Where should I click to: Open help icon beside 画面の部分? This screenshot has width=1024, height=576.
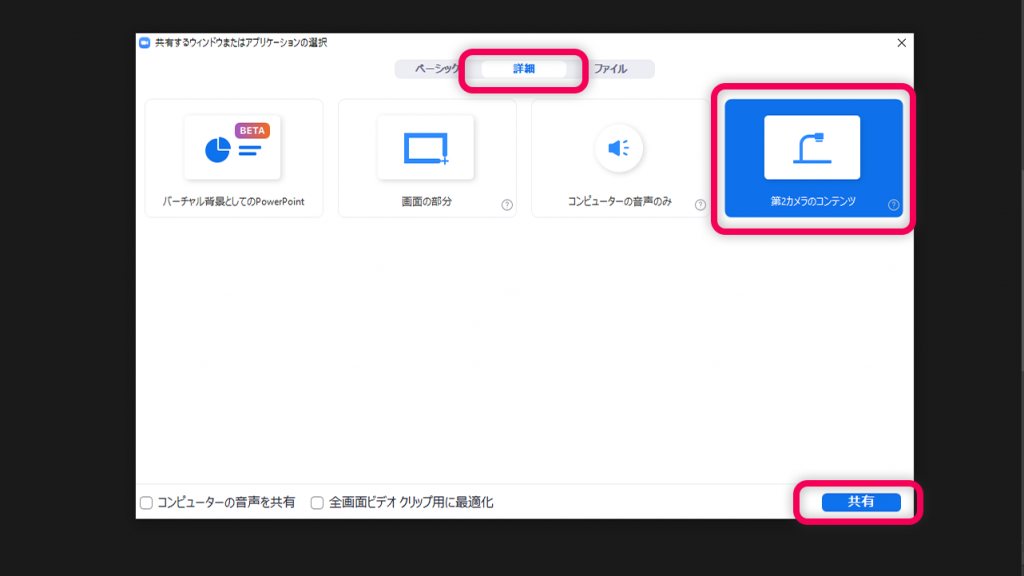click(x=507, y=205)
